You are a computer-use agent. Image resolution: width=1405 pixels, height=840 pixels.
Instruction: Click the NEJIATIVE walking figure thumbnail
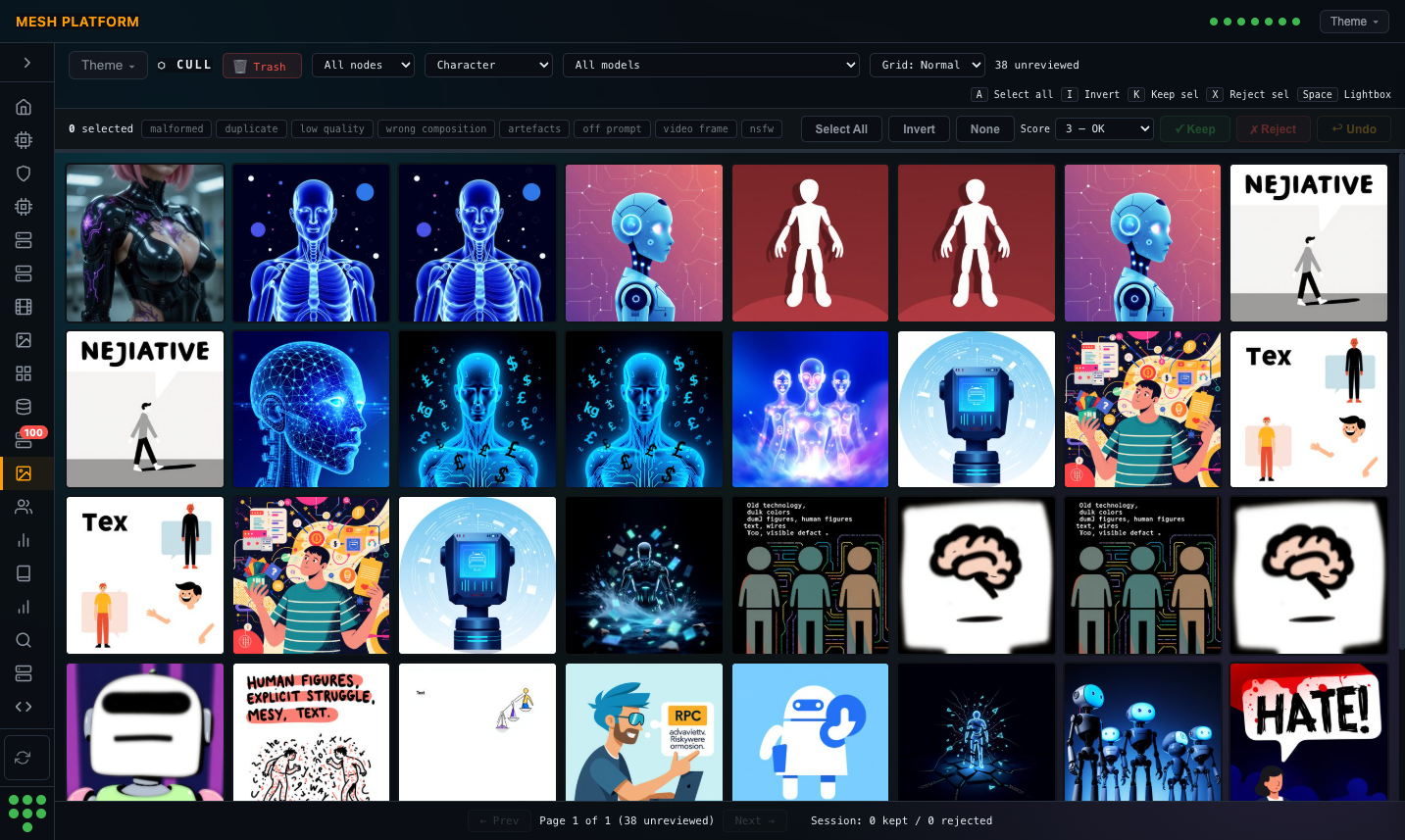[1308, 243]
